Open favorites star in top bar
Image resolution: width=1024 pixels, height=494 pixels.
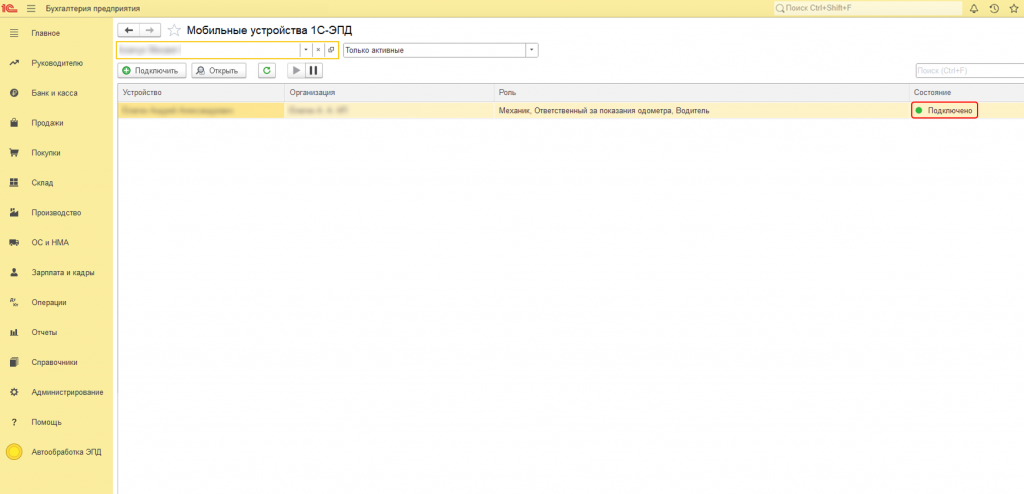click(1014, 8)
